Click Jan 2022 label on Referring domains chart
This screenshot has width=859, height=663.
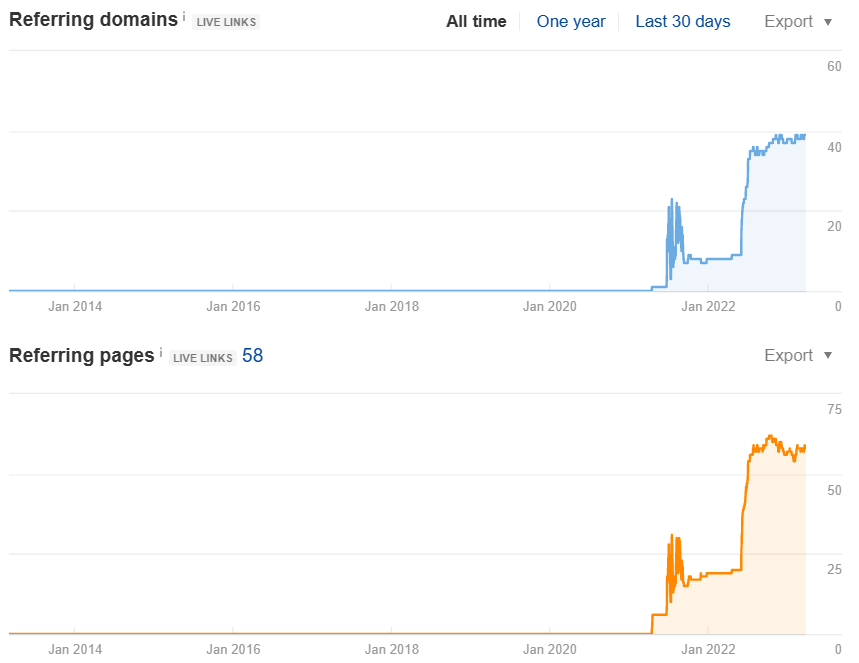coord(708,306)
